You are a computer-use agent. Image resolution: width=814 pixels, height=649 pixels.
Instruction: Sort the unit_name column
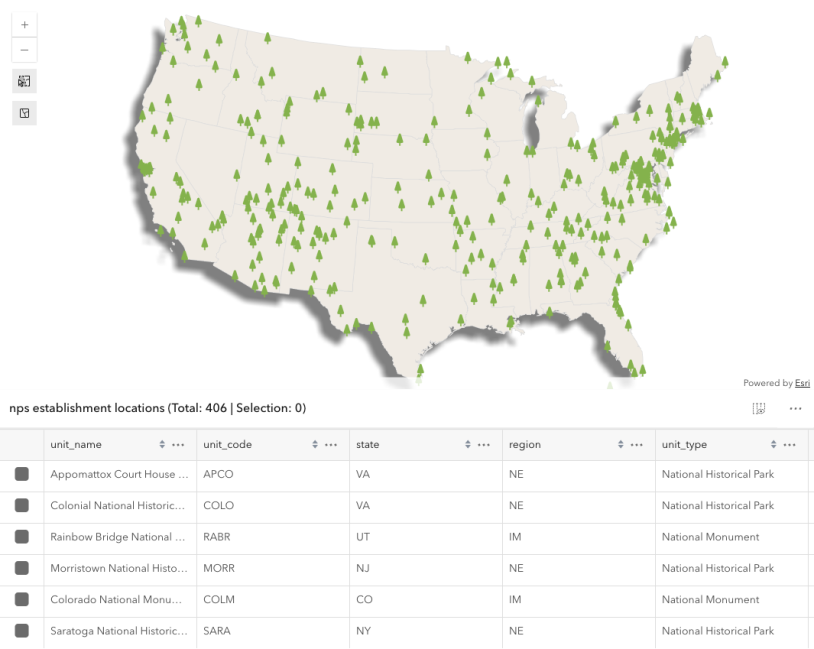[x=162, y=445]
